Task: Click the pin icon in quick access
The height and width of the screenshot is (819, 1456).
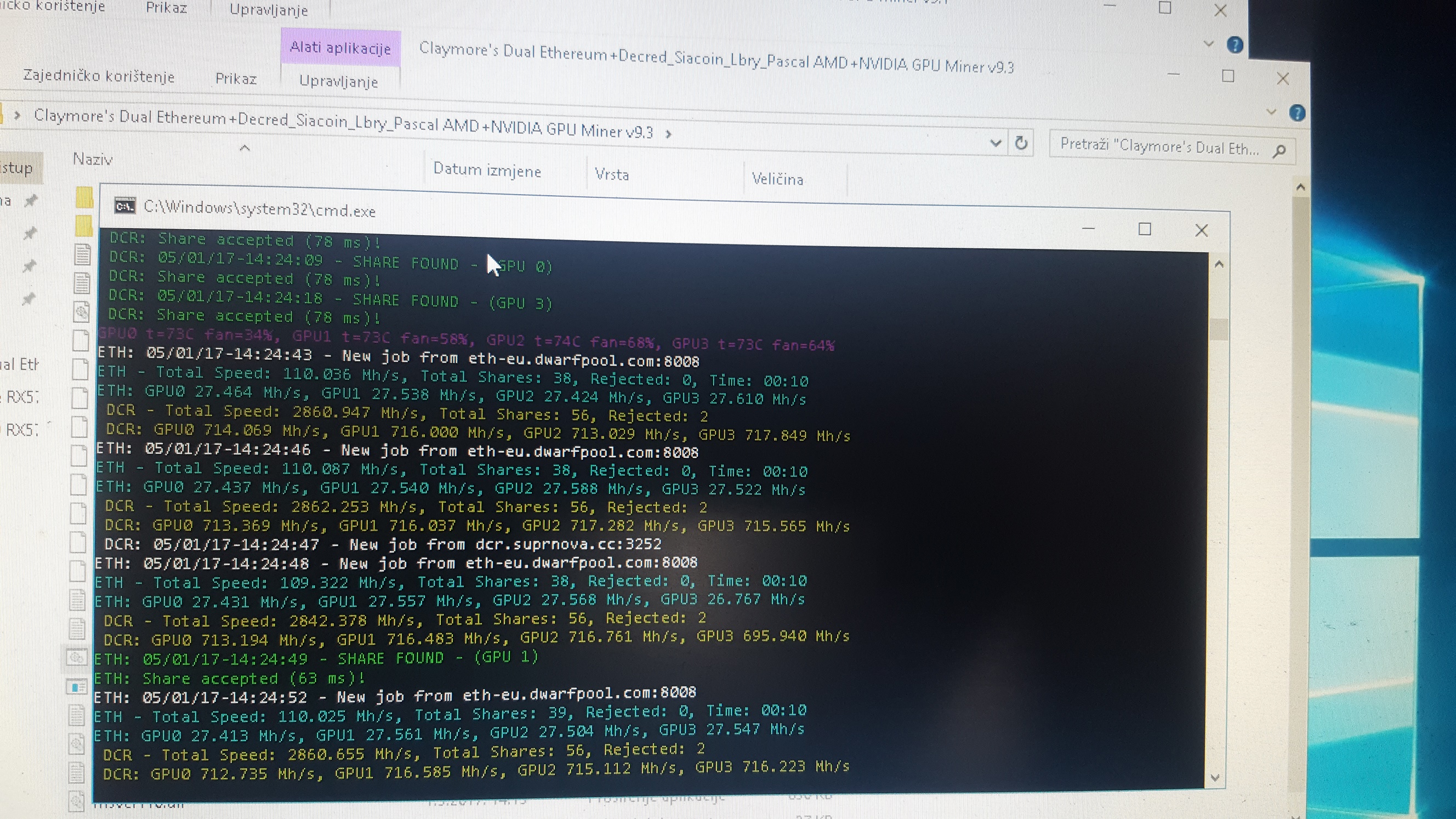Action: point(31,200)
